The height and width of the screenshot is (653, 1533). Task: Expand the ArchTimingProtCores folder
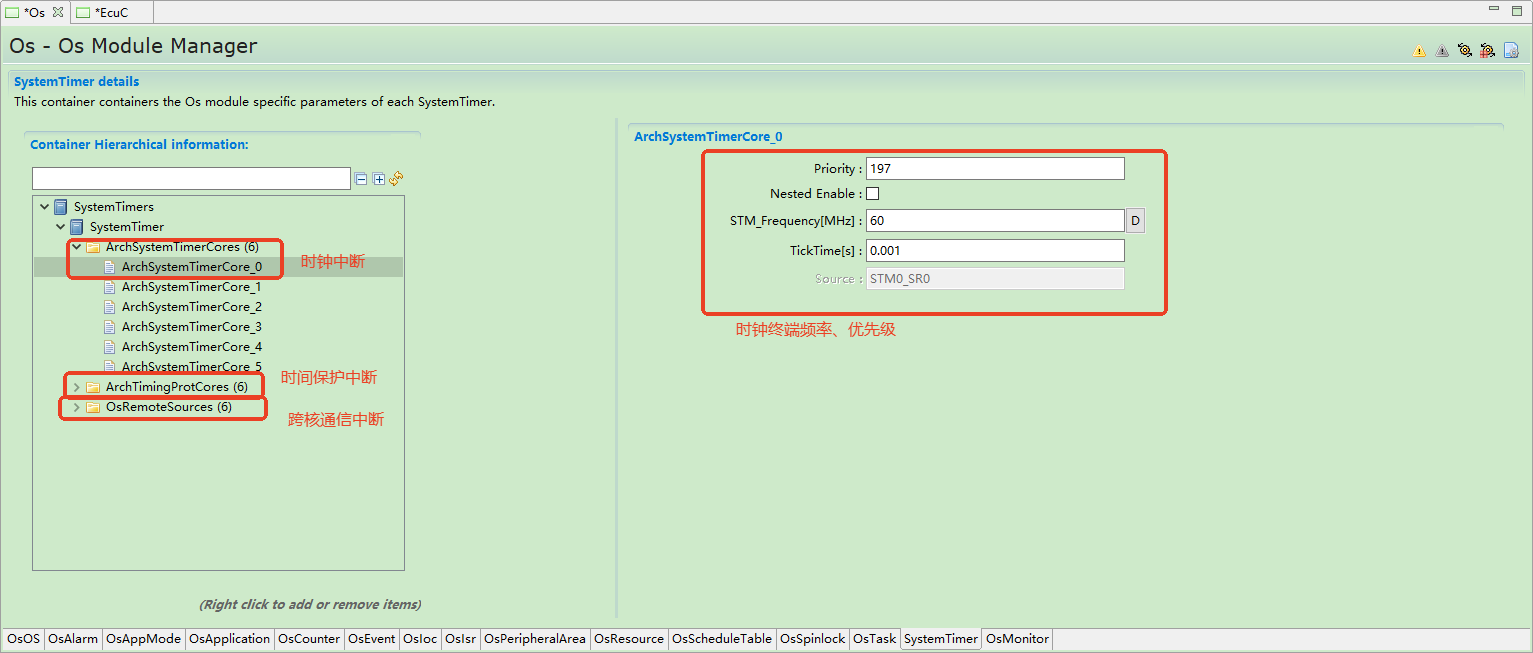point(77,387)
